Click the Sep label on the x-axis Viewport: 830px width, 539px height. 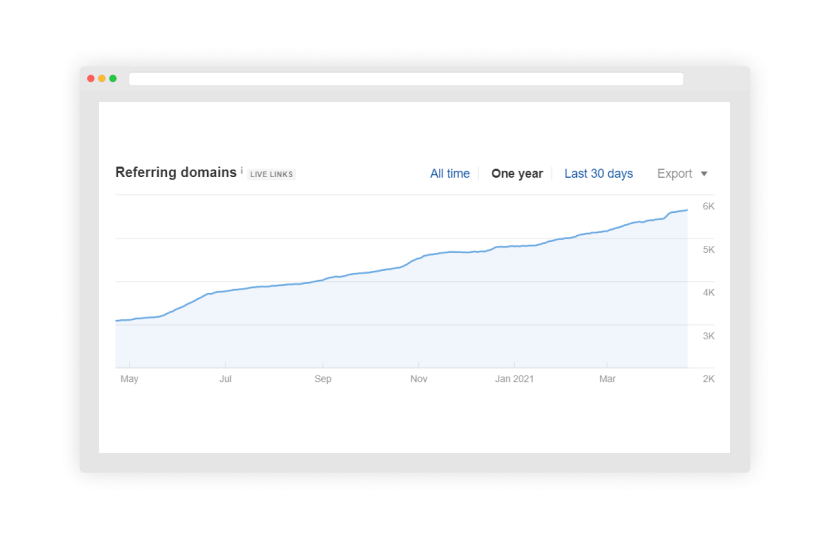323,379
